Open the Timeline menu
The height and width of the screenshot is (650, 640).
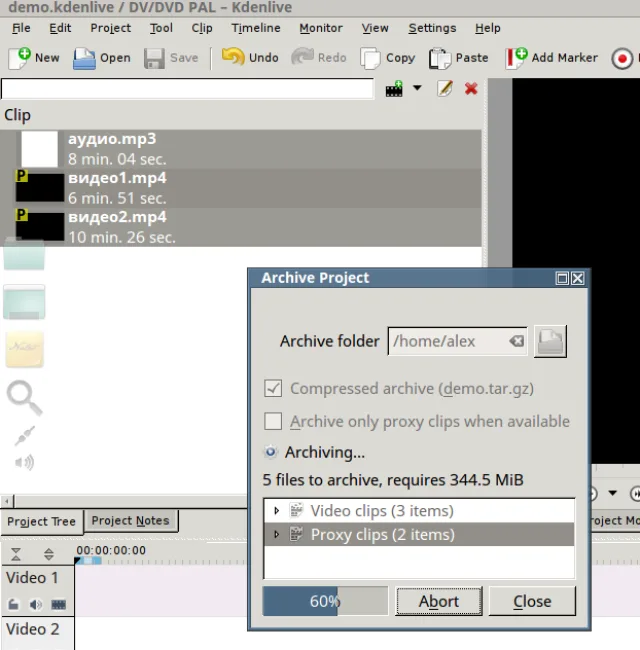point(256,28)
